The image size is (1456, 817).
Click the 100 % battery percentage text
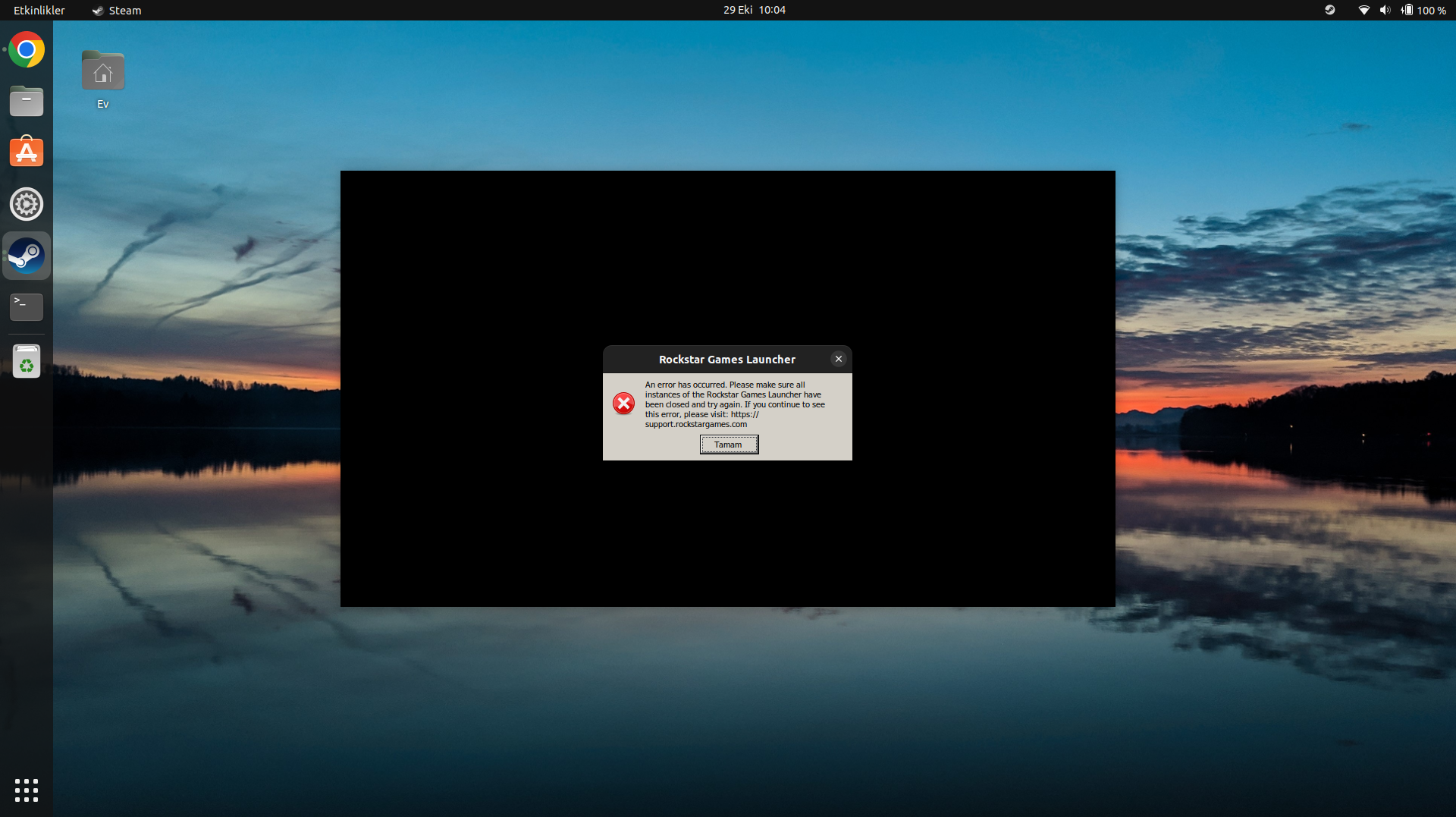(1432, 11)
